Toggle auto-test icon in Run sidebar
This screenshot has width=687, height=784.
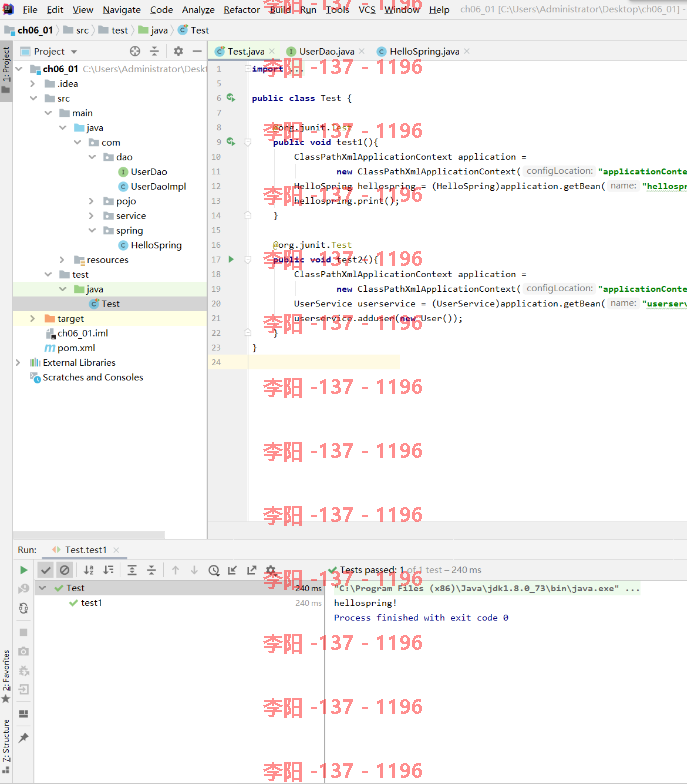[24, 608]
